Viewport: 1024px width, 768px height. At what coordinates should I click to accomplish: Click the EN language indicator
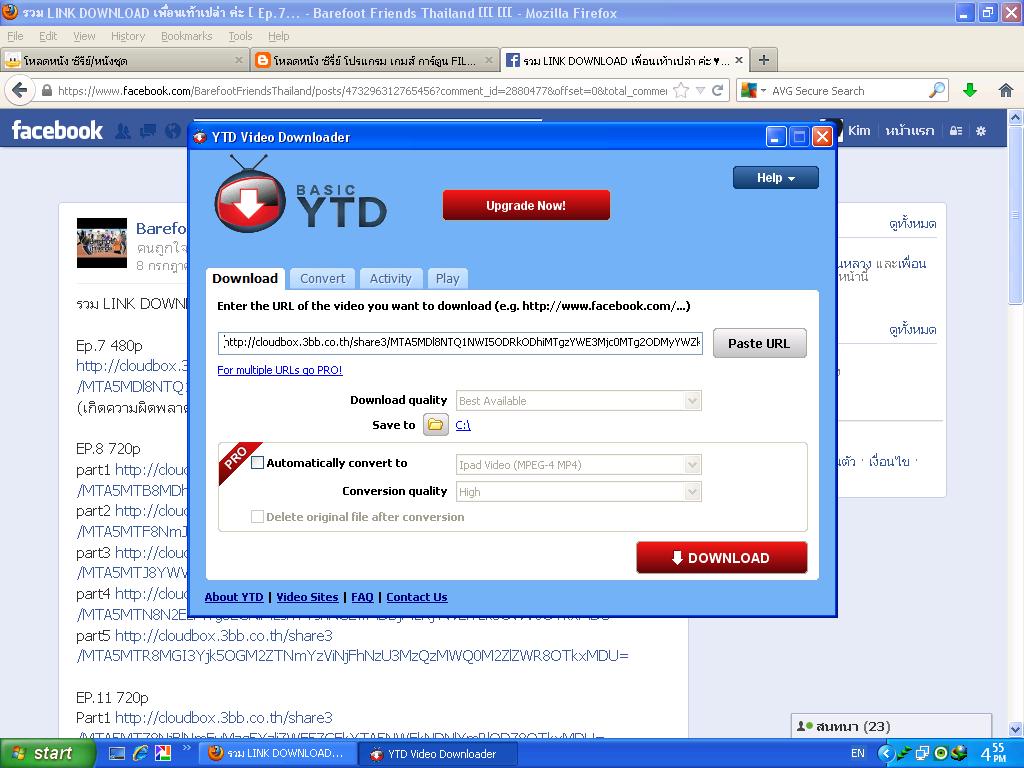(857, 754)
